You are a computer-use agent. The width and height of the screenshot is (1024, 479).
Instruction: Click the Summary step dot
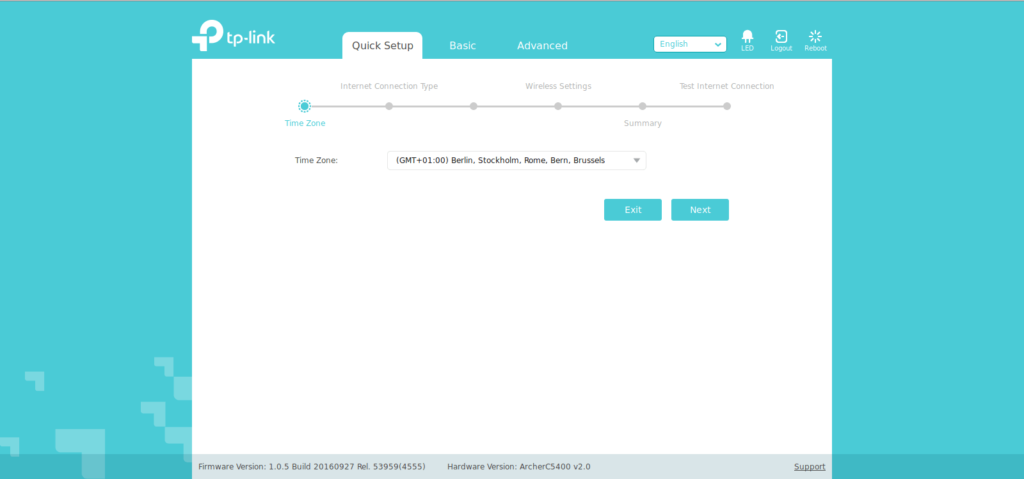pyautogui.click(x=643, y=106)
